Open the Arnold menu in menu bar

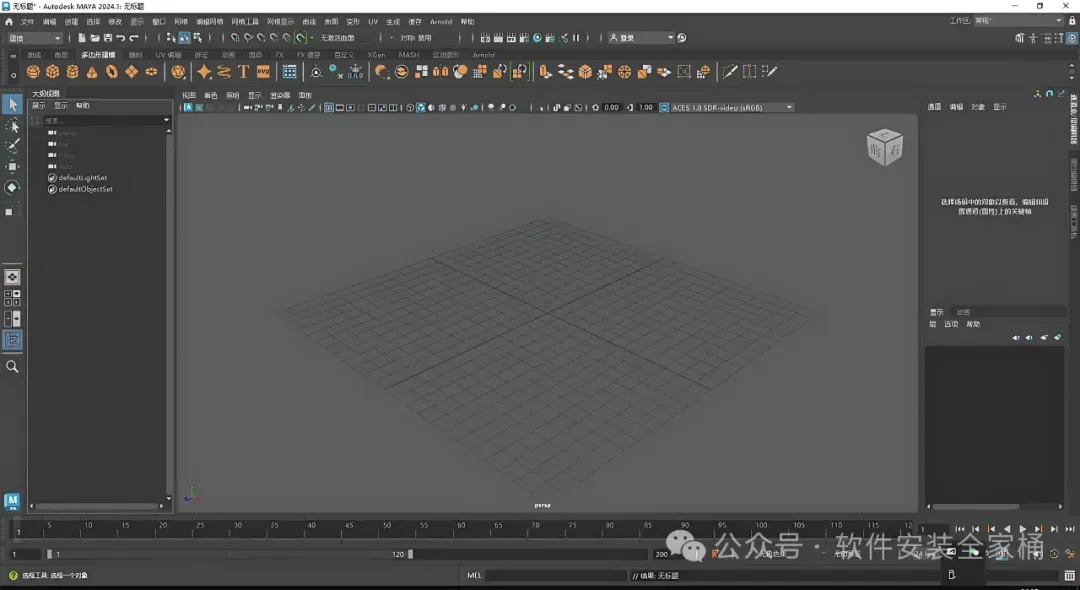(440, 21)
